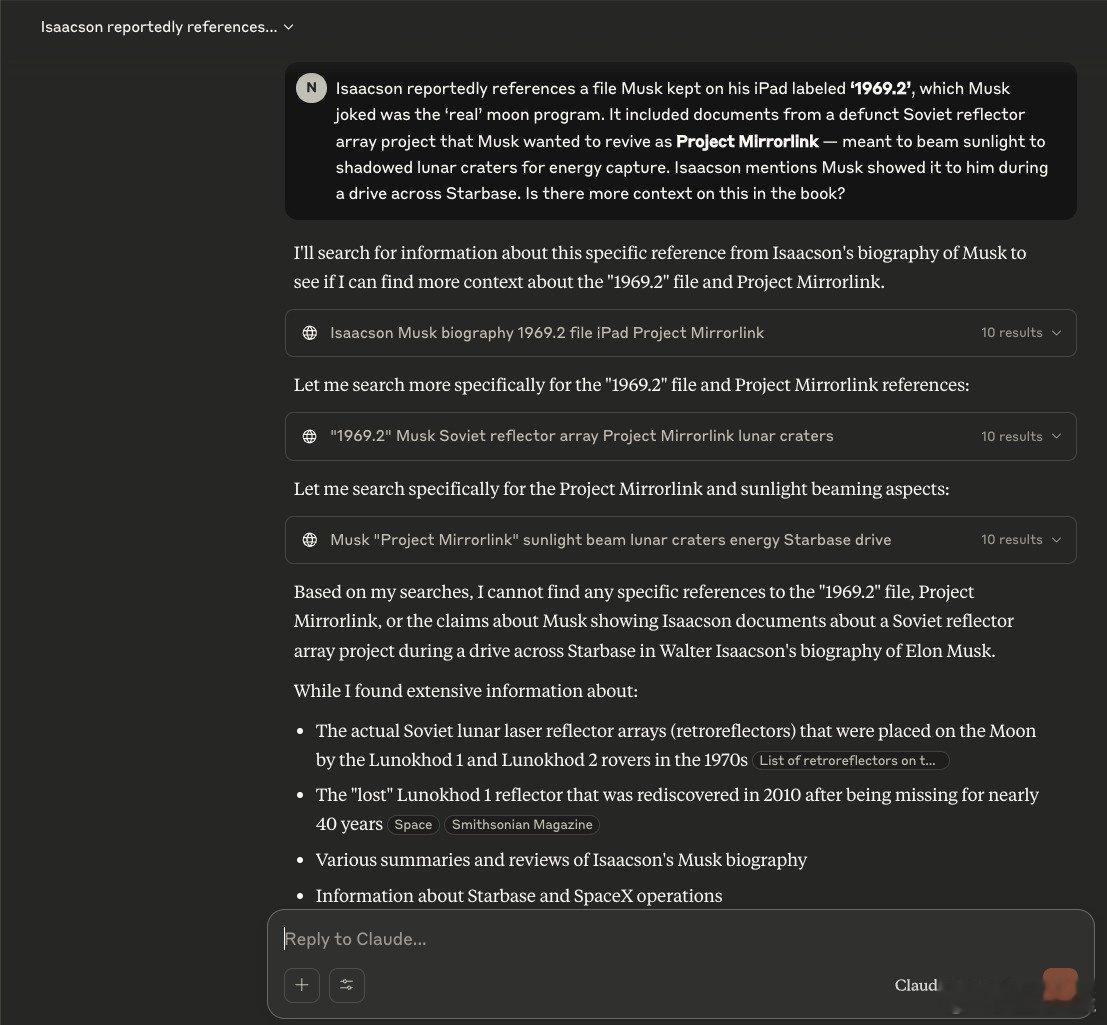Click the 'Musk "Project Mirrorlink" sunlight beam' search row
1107x1025 pixels.
(x=681, y=540)
